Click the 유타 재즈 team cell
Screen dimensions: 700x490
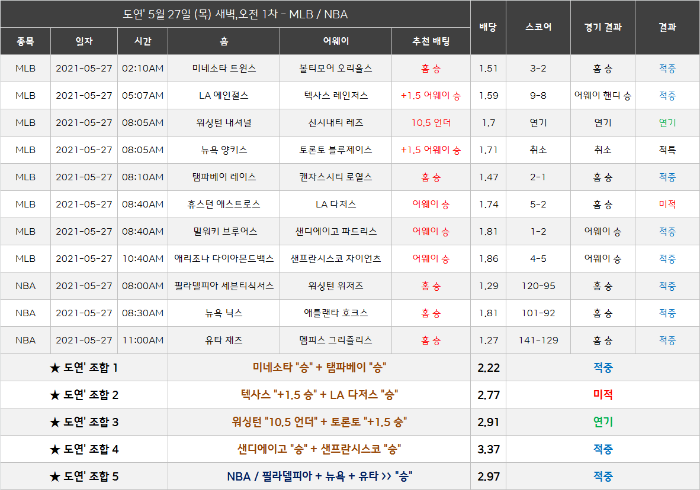(224, 340)
